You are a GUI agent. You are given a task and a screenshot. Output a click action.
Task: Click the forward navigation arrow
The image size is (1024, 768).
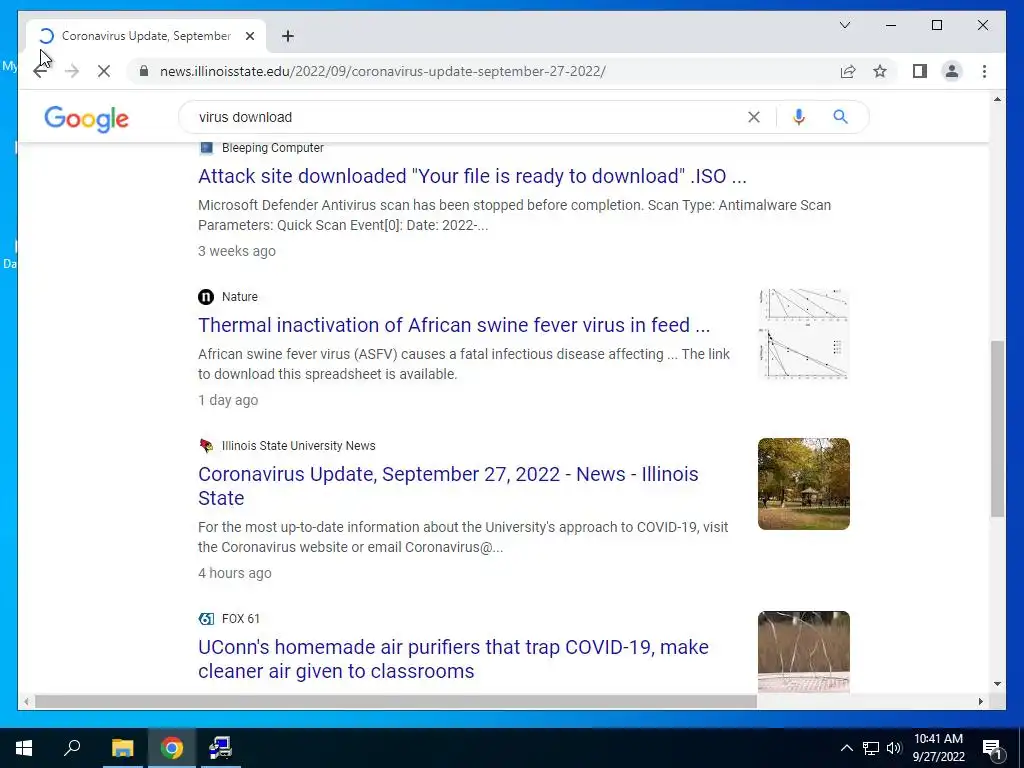click(72, 71)
